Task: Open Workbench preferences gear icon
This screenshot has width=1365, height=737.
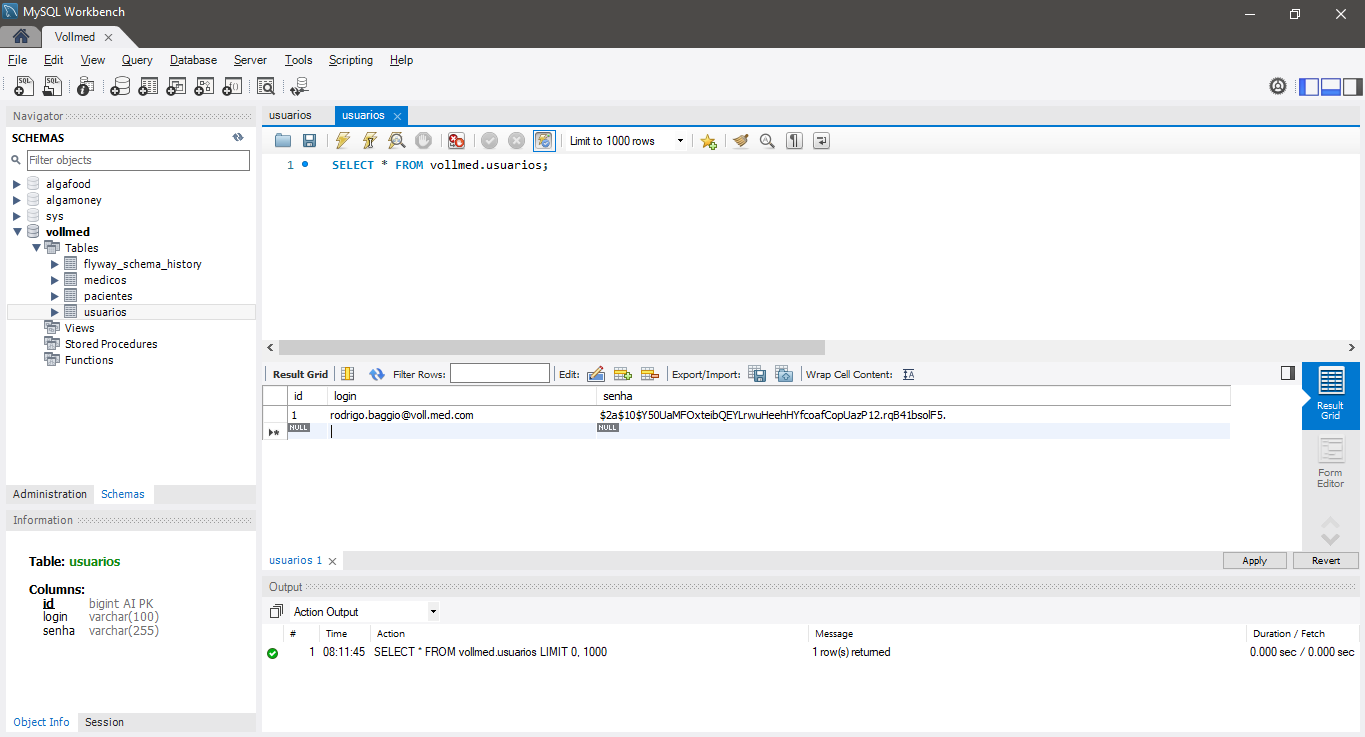Action: pos(1278,86)
